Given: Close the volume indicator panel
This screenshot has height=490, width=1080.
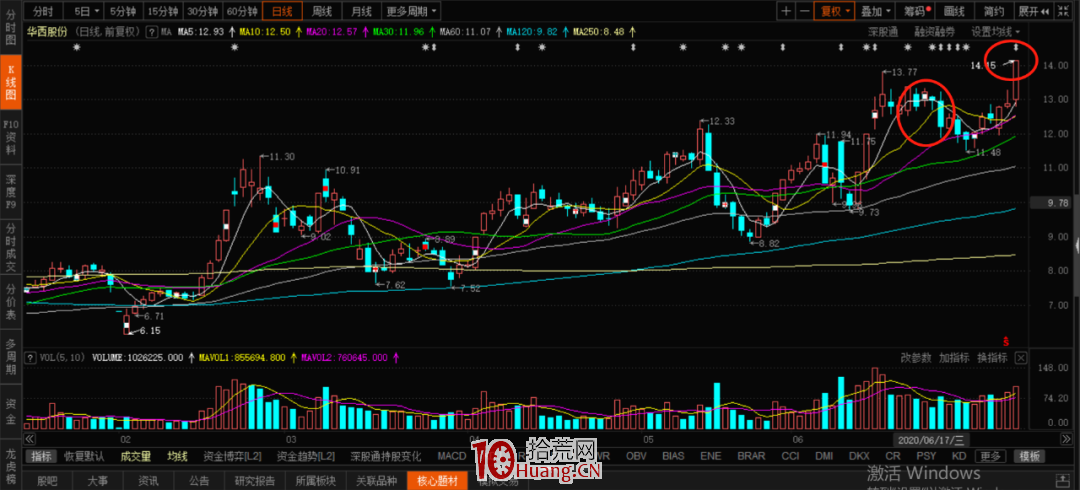Looking at the screenshot, I should 1021,358.
